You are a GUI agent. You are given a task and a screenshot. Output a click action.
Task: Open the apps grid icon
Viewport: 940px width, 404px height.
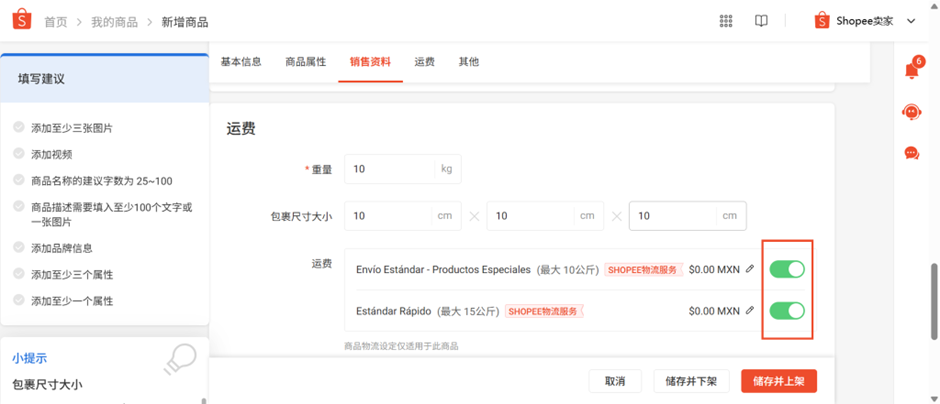[726, 21]
